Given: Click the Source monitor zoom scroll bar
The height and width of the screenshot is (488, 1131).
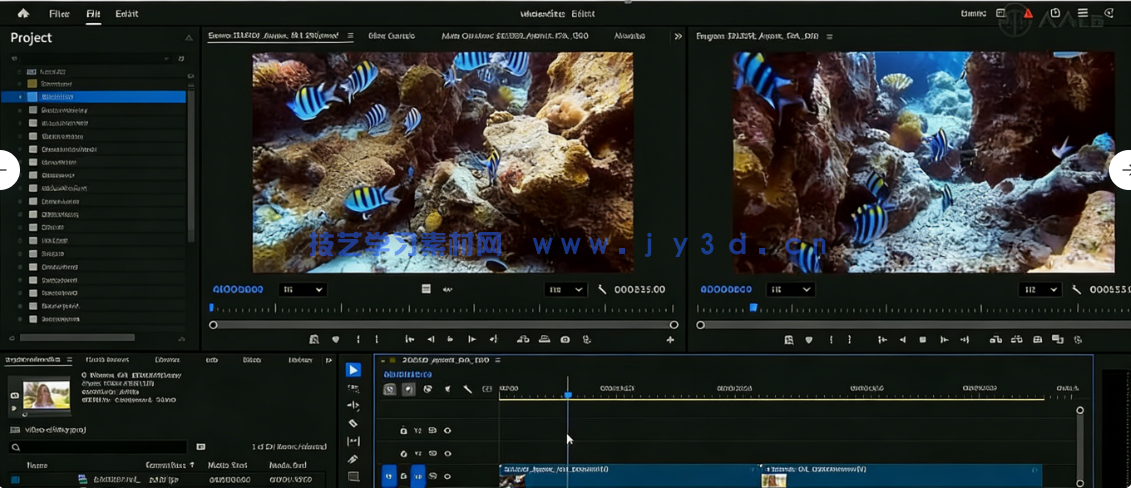Looking at the screenshot, I should click(444, 325).
